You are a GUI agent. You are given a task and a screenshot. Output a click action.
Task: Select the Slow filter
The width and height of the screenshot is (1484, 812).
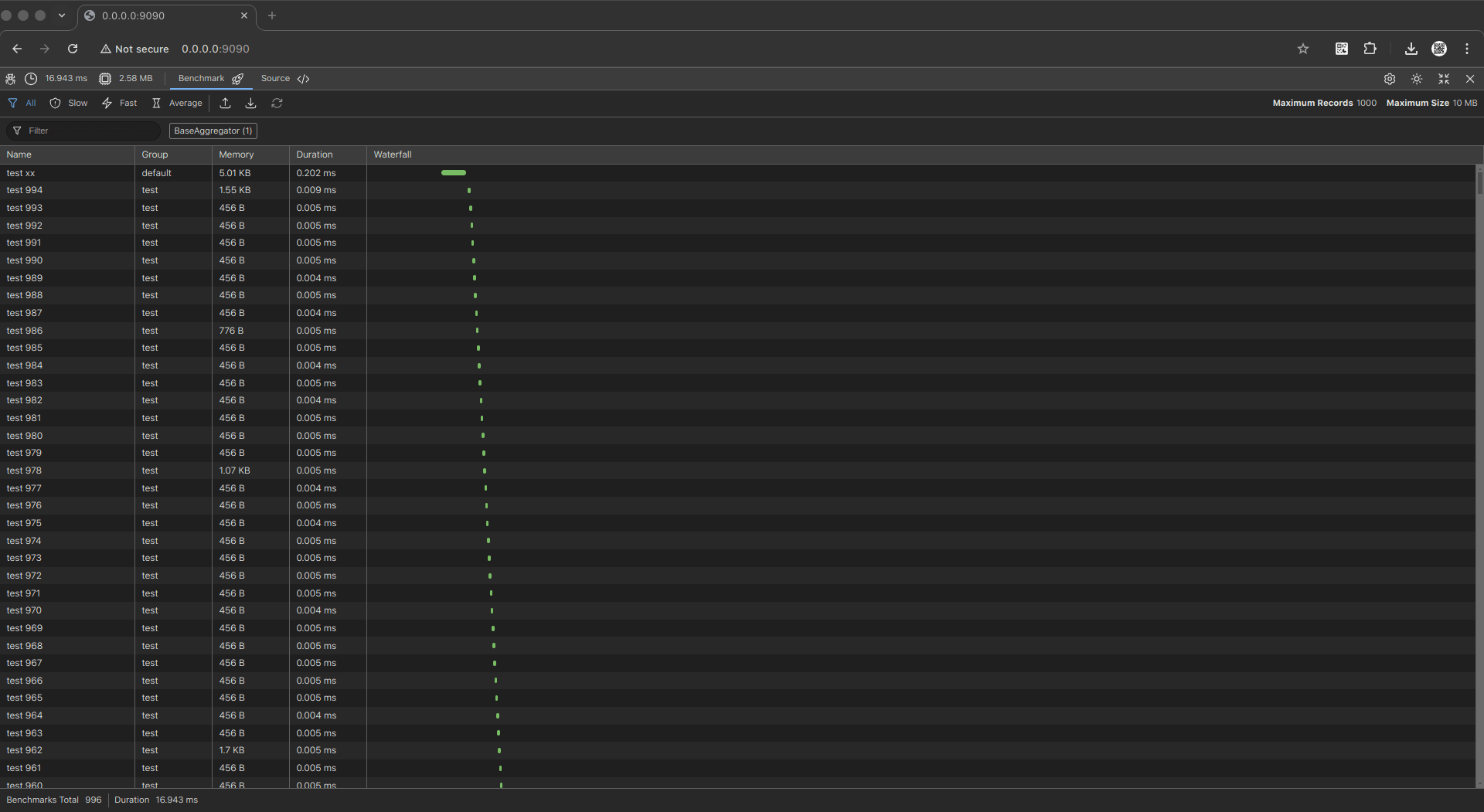tap(69, 103)
